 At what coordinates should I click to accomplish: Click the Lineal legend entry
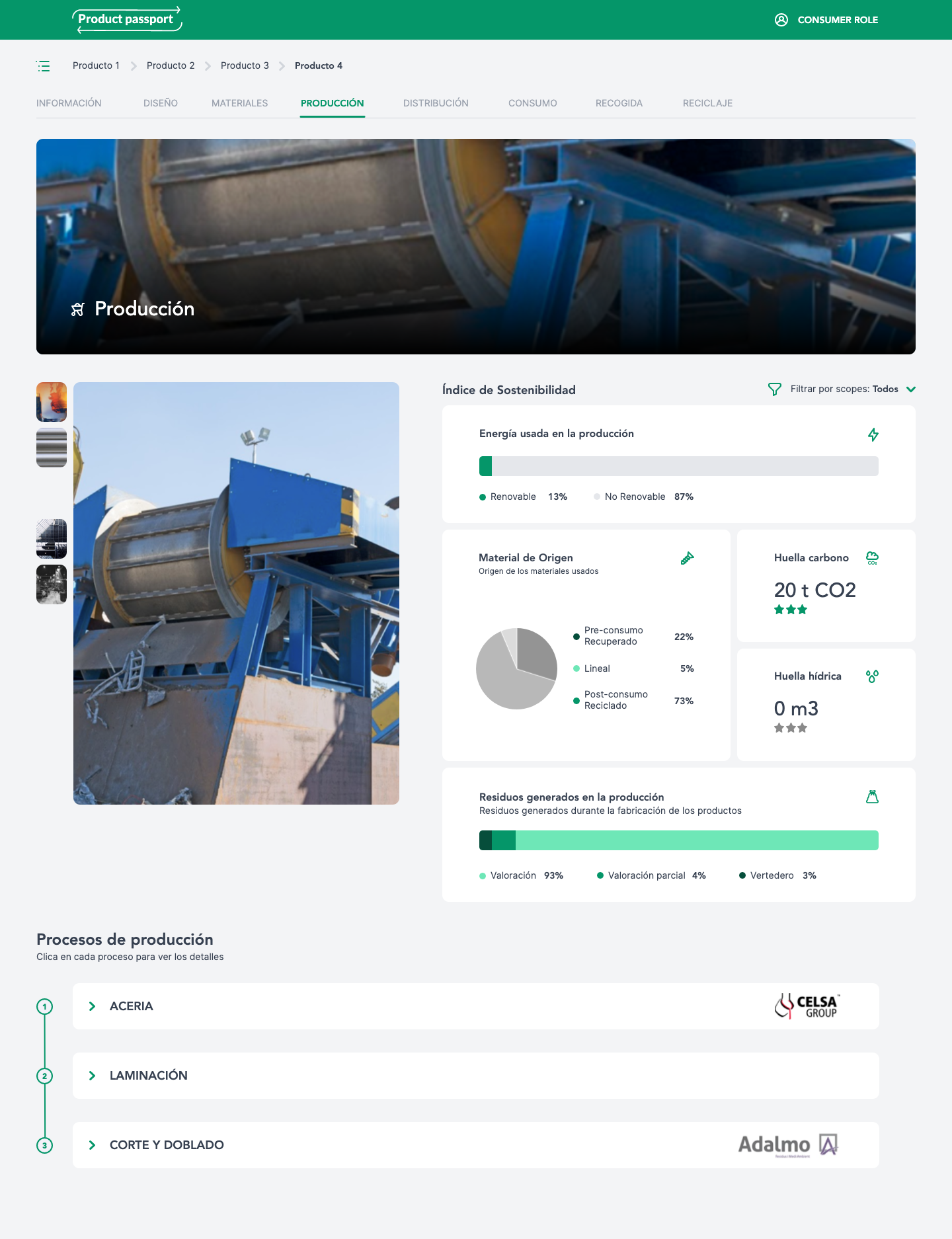click(x=633, y=668)
